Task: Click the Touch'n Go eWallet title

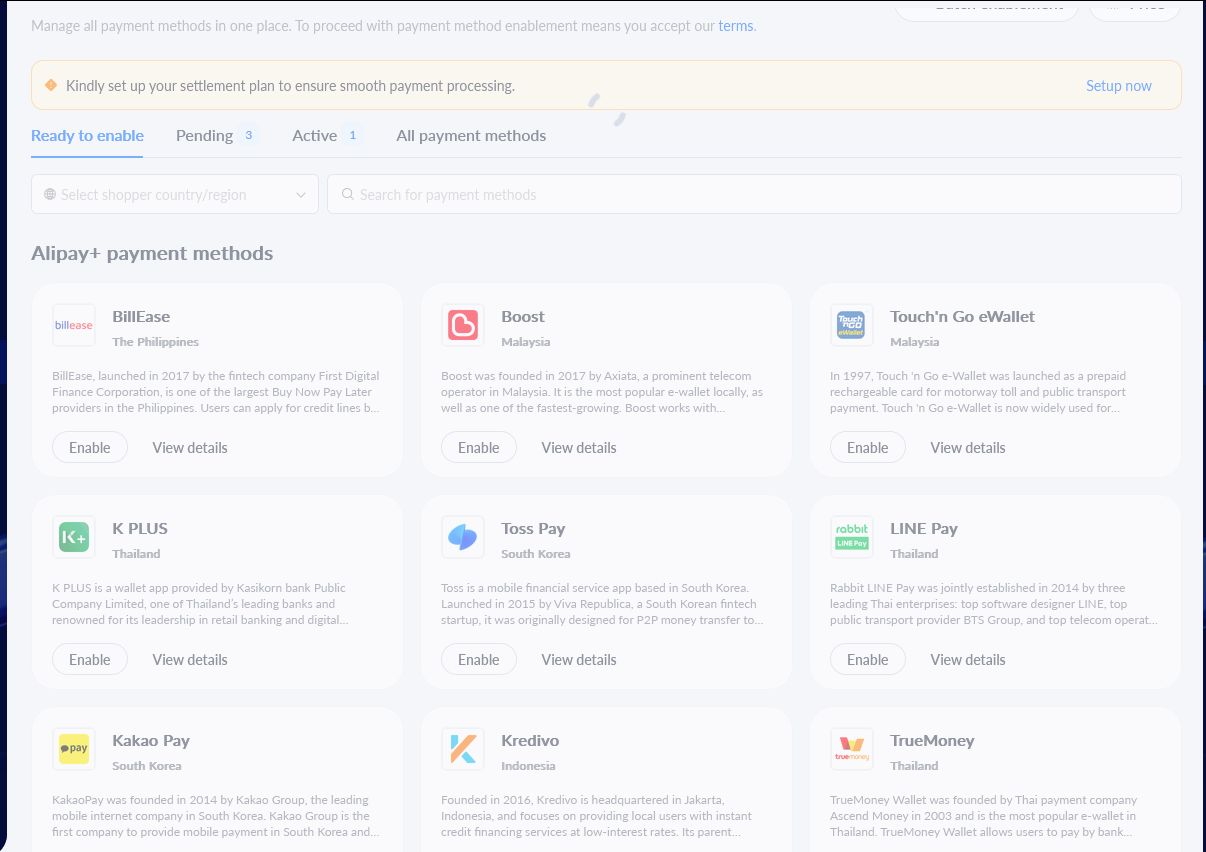Action: [x=962, y=317]
